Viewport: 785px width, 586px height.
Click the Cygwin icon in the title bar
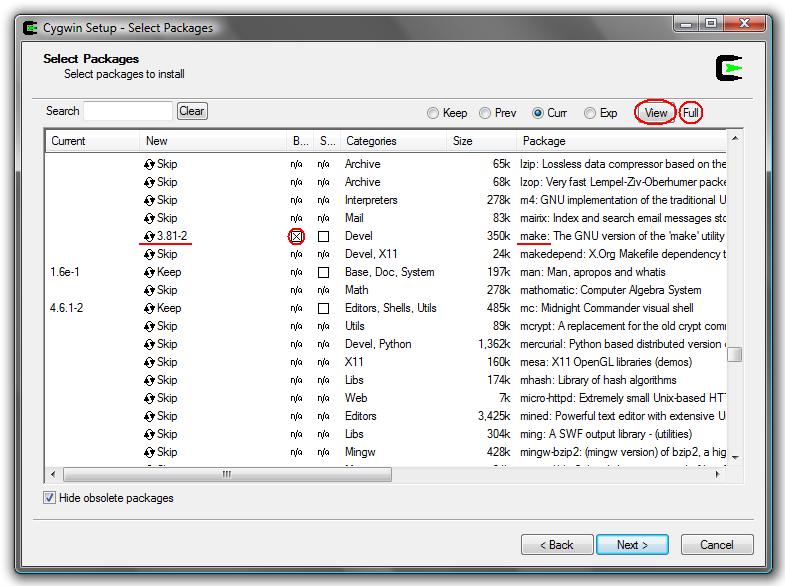(x=30, y=28)
